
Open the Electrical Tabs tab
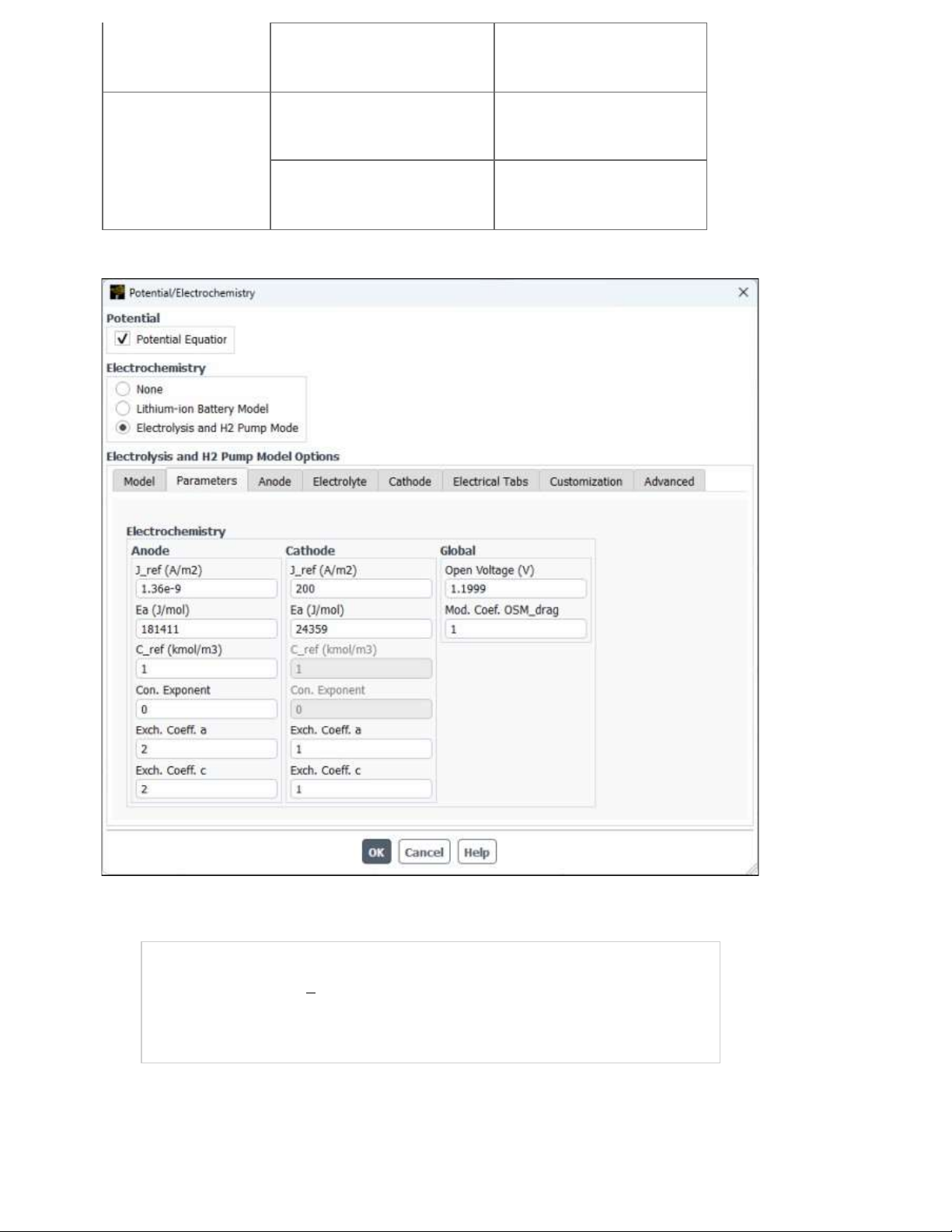(x=490, y=481)
